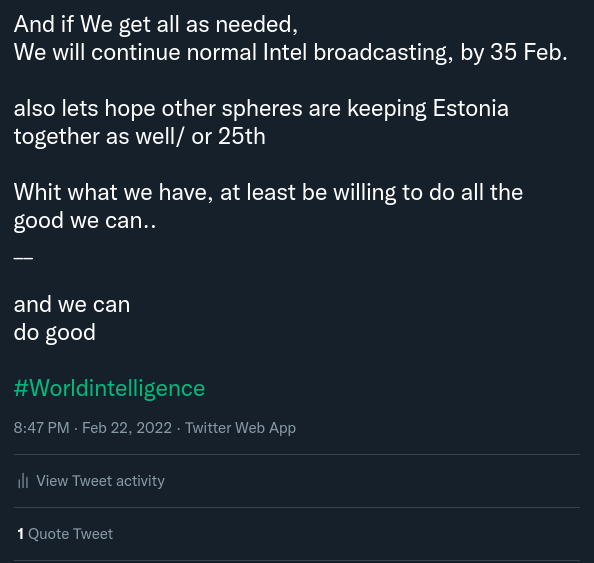Screen dimensions: 594x563
Task: Click the line 'also lets hope other spheres'
Action: pos(261,109)
